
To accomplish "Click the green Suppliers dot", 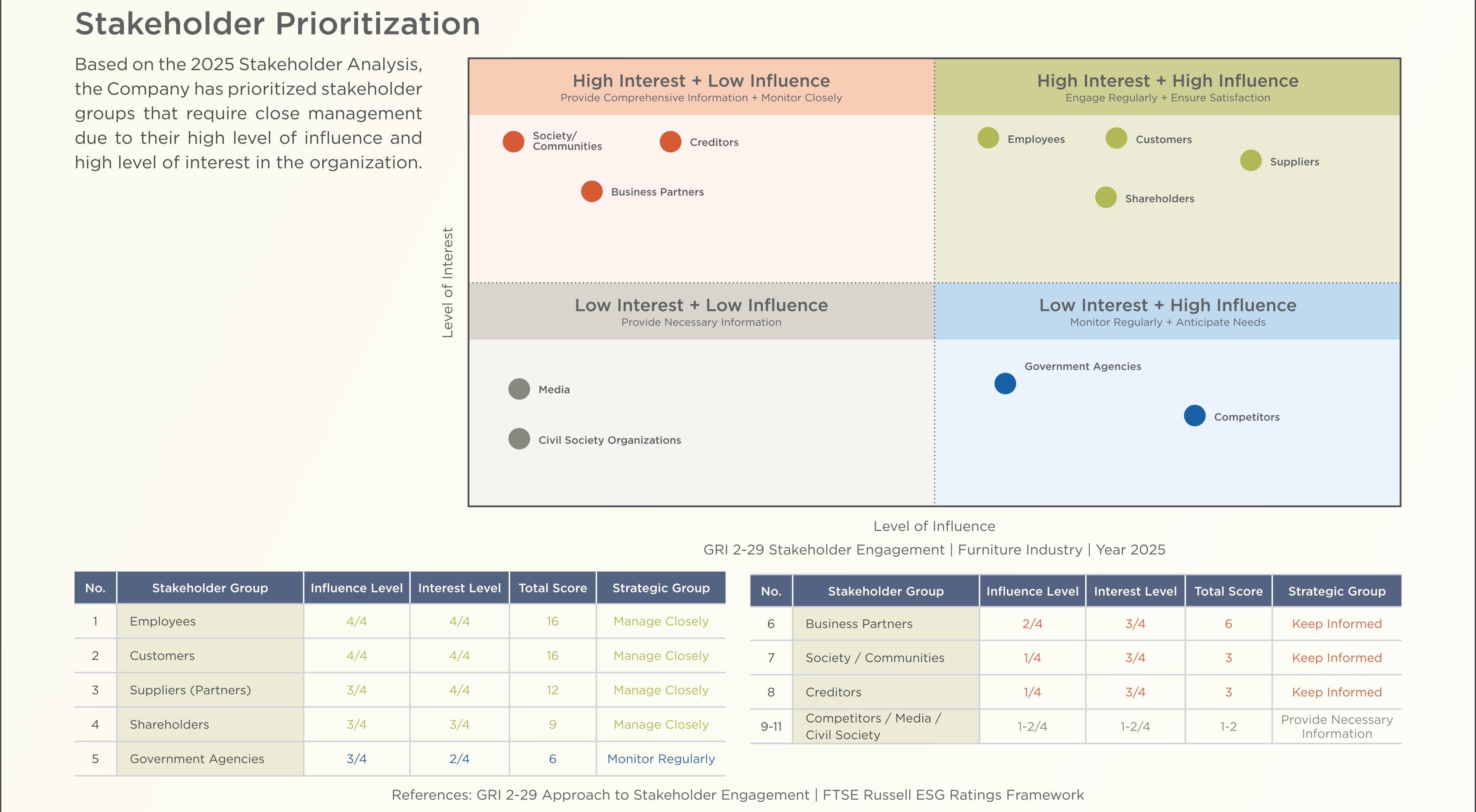I will coord(1251,160).
